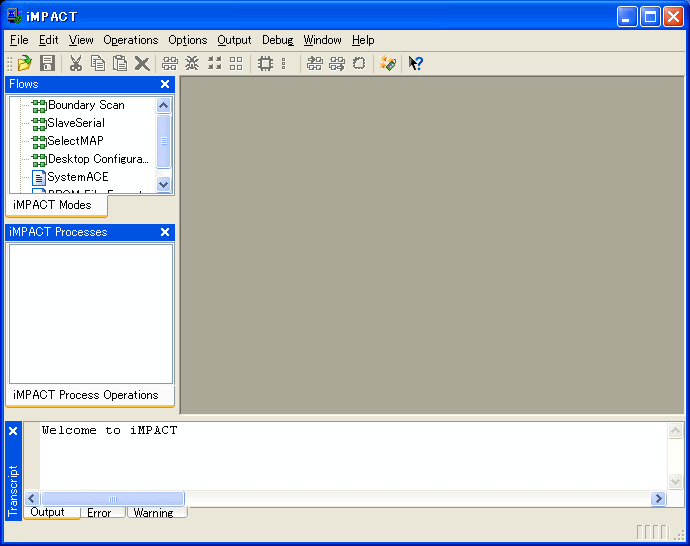This screenshot has height=546, width=690.
Task: Close the iMPACT Processes panel
Action: click(165, 232)
